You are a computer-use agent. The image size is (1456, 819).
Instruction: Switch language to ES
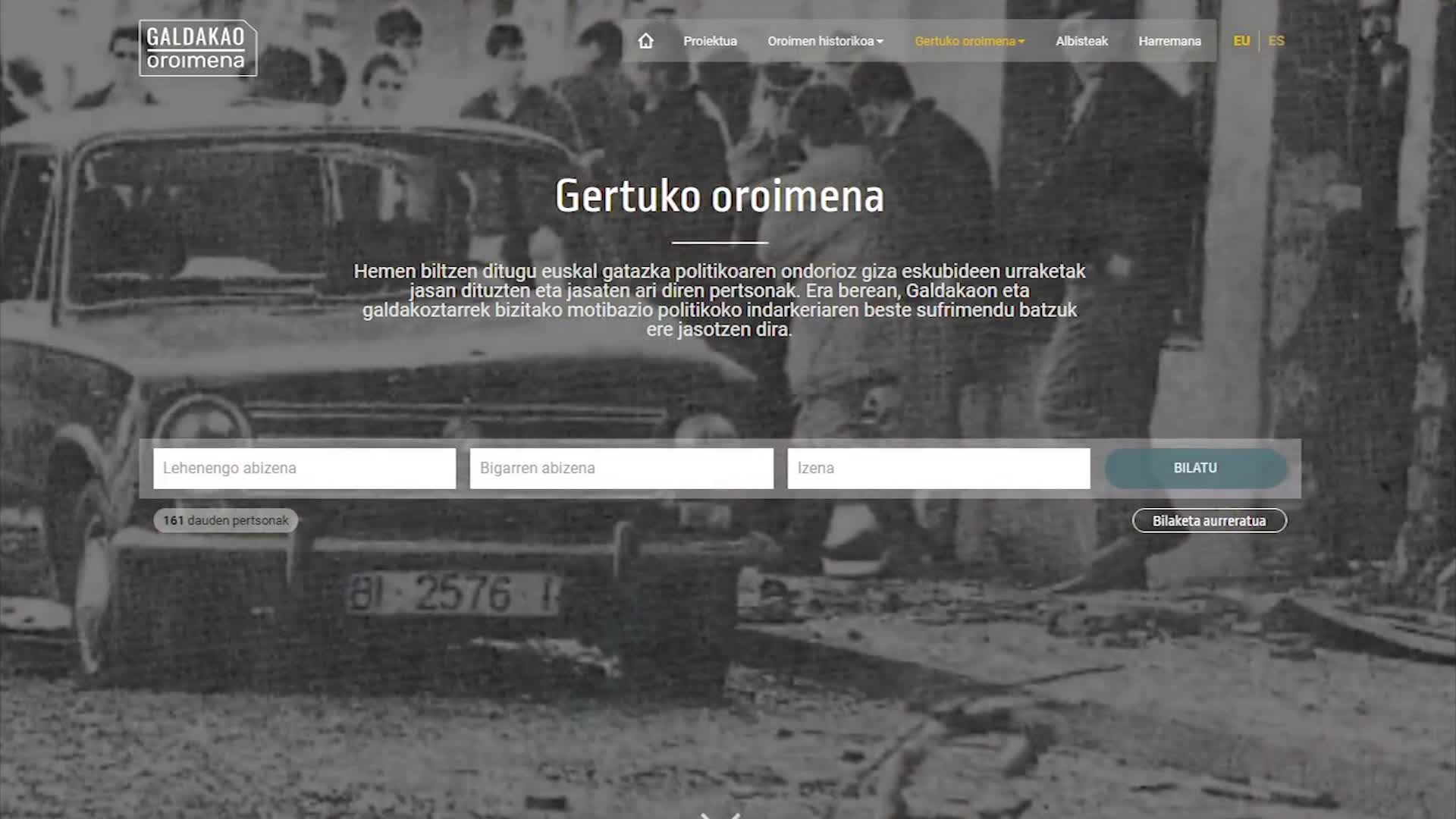(x=1276, y=41)
